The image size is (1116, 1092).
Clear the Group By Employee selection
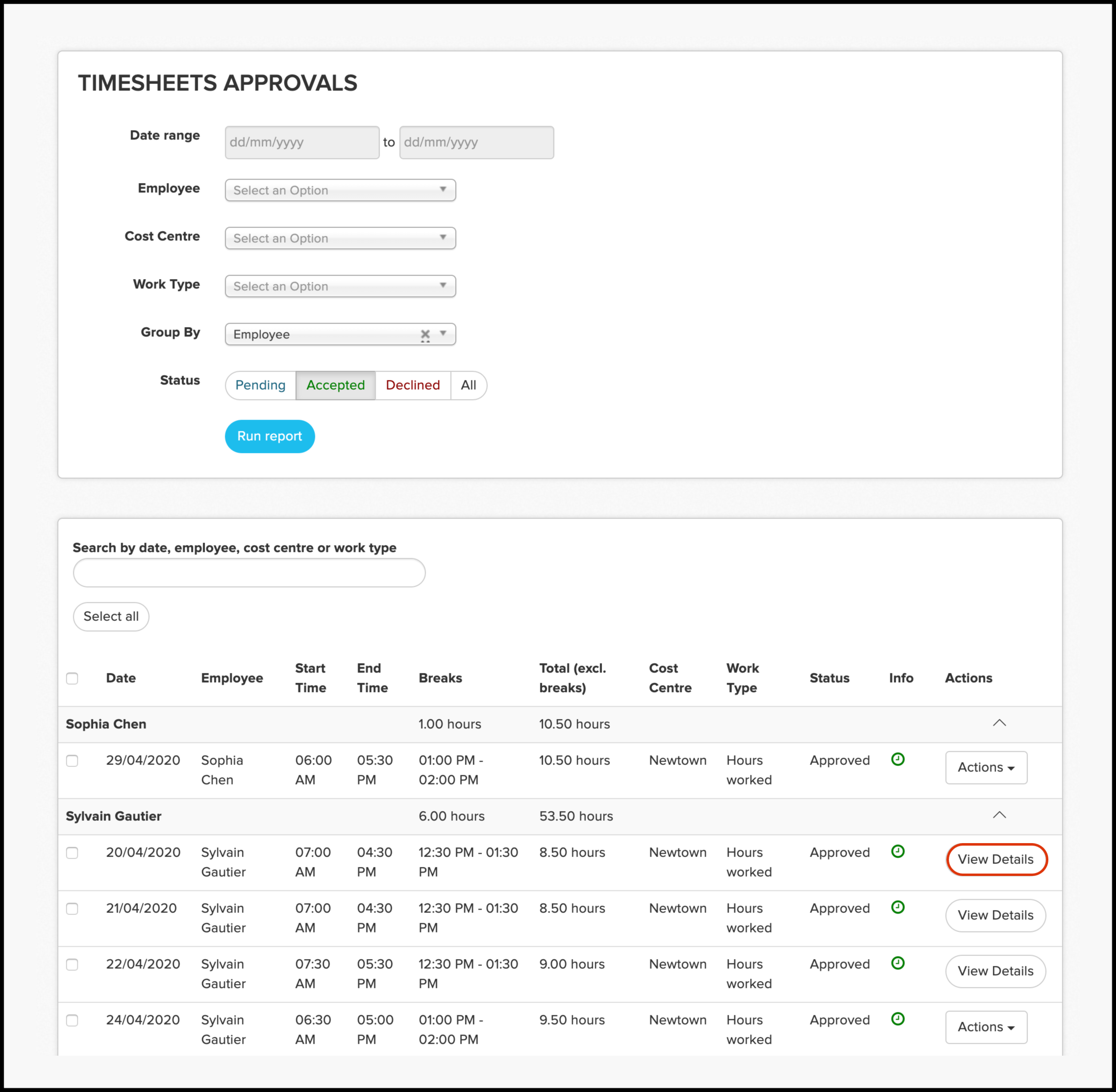[424, 334]
